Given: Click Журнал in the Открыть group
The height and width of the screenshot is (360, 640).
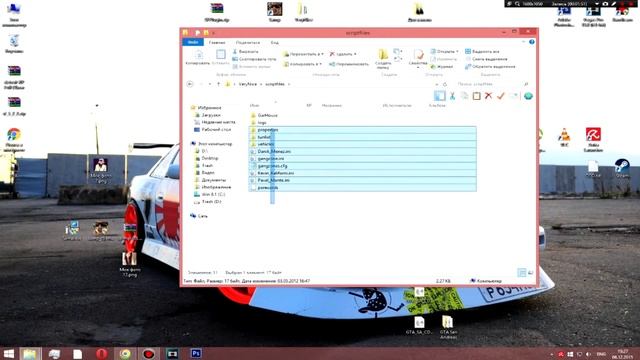Looking at the screenshot, I should click(442, 67).
